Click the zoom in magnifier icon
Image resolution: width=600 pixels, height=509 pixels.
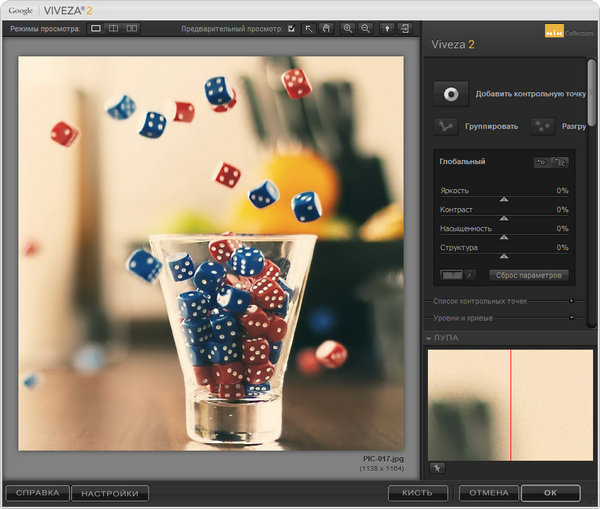pos(348,29)
